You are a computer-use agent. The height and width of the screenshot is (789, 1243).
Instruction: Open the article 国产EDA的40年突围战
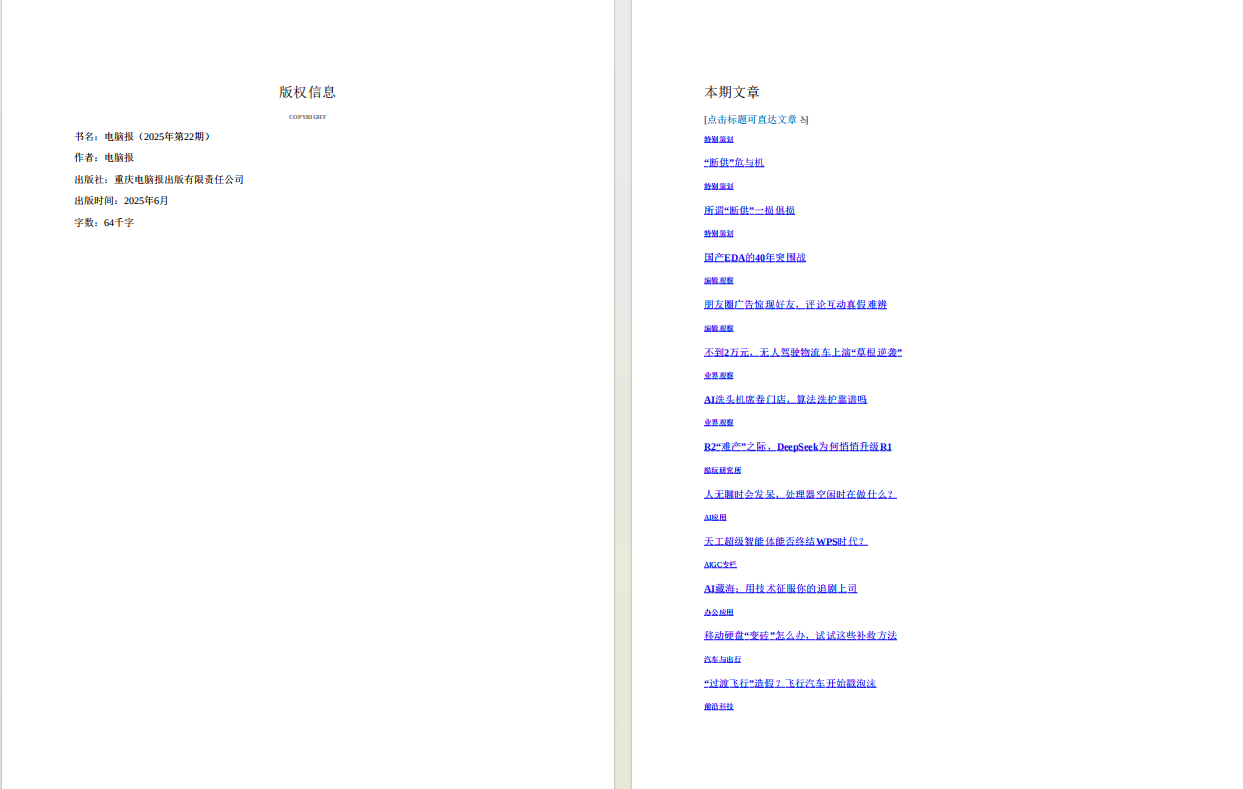(x=755, y=257)
